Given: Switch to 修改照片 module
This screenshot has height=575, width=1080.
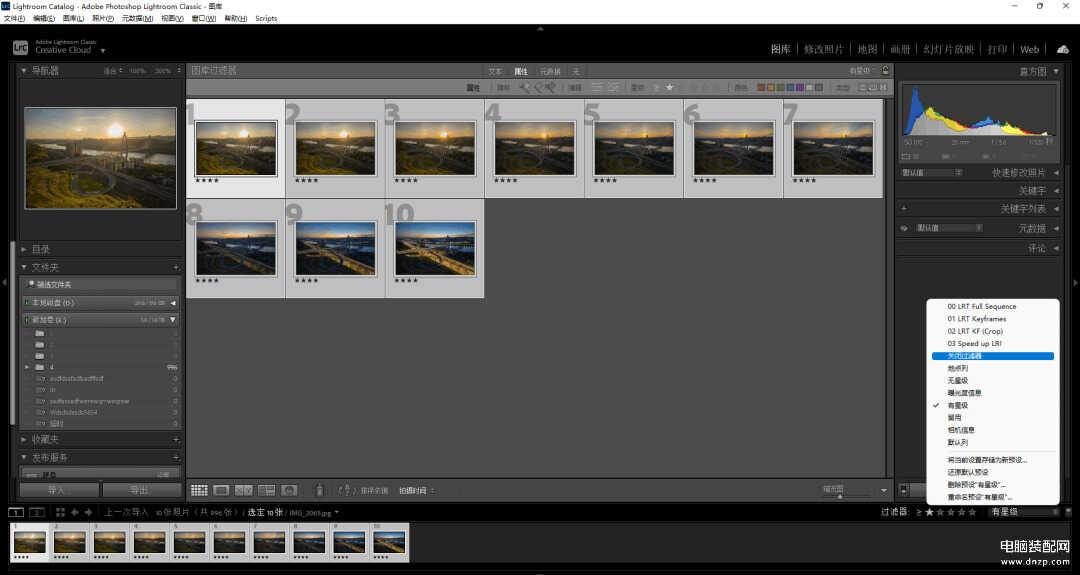Looking at the screenshot, I should click(824, 49).
